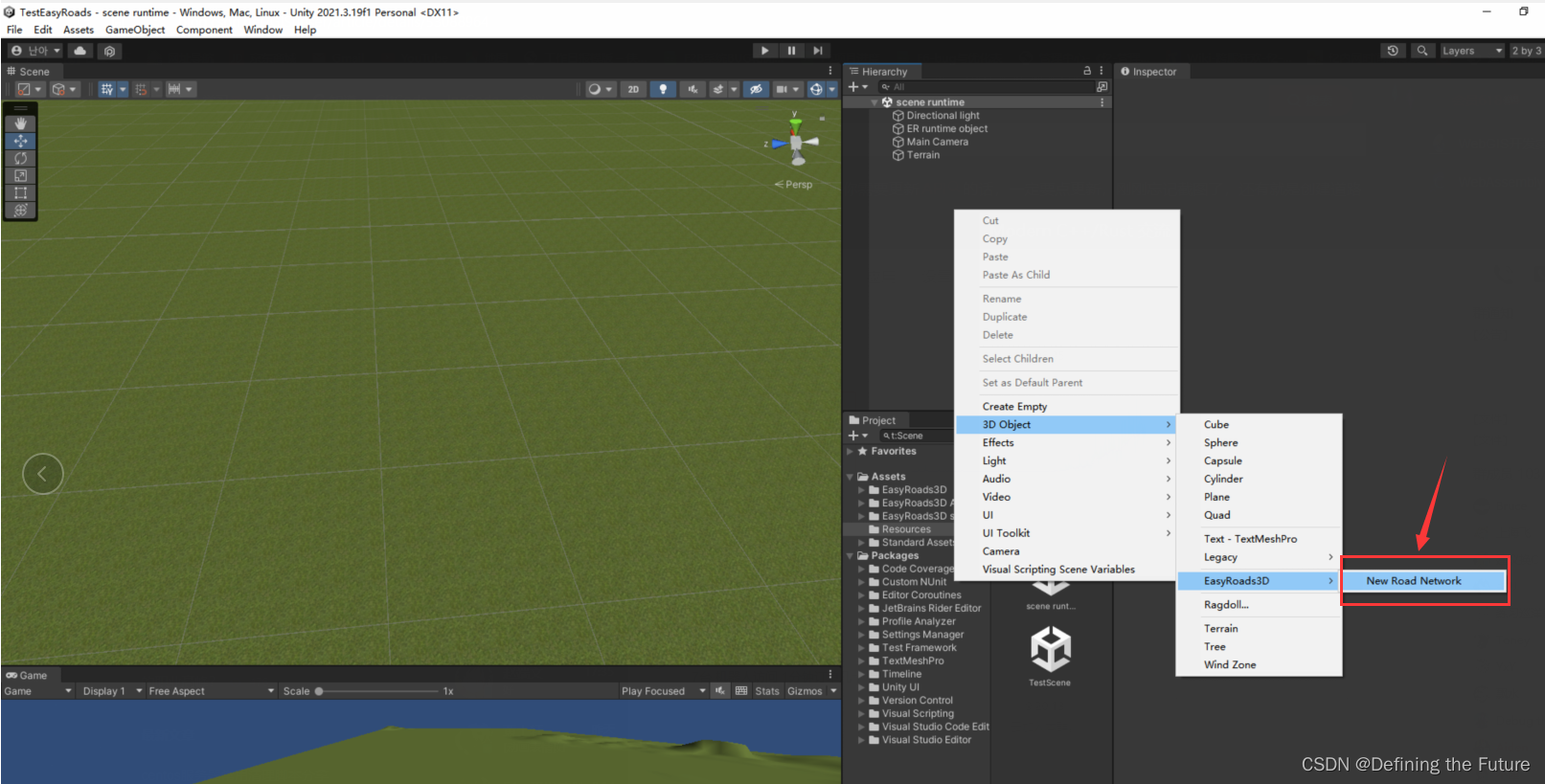The width and height of the screenshot is (1545, 784).
Task: Toggle Game view mute audio button
Action: click(720, 691)
